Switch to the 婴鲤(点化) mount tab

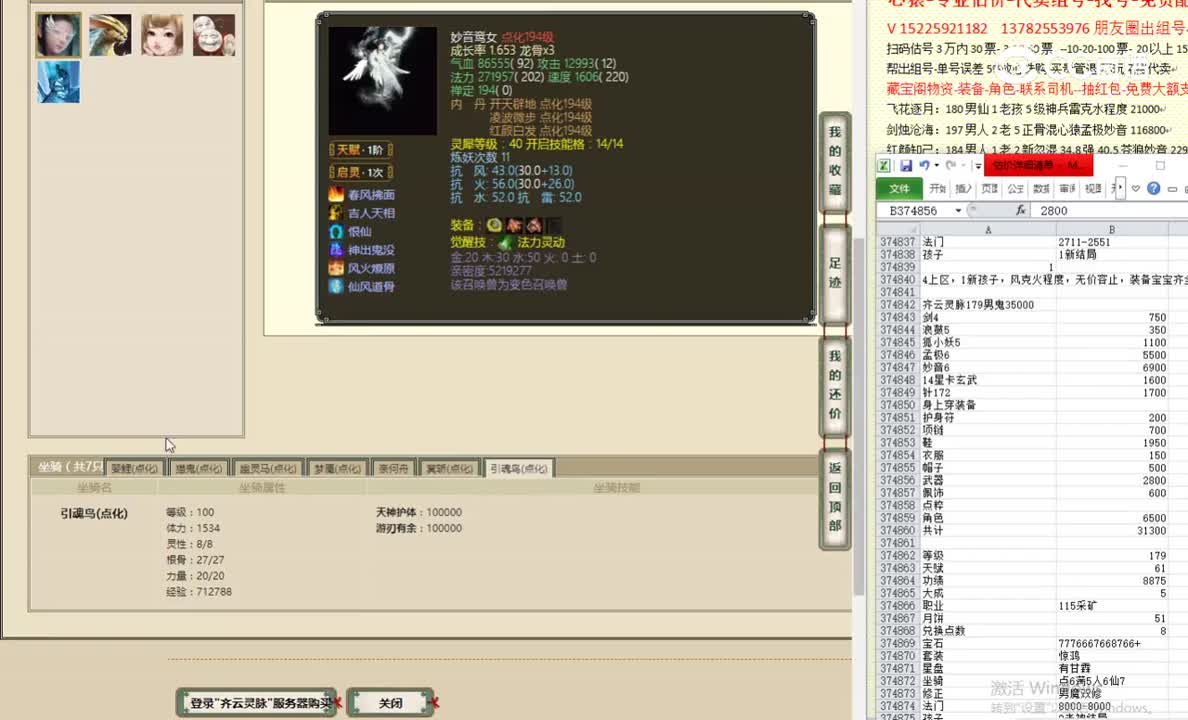135,468
